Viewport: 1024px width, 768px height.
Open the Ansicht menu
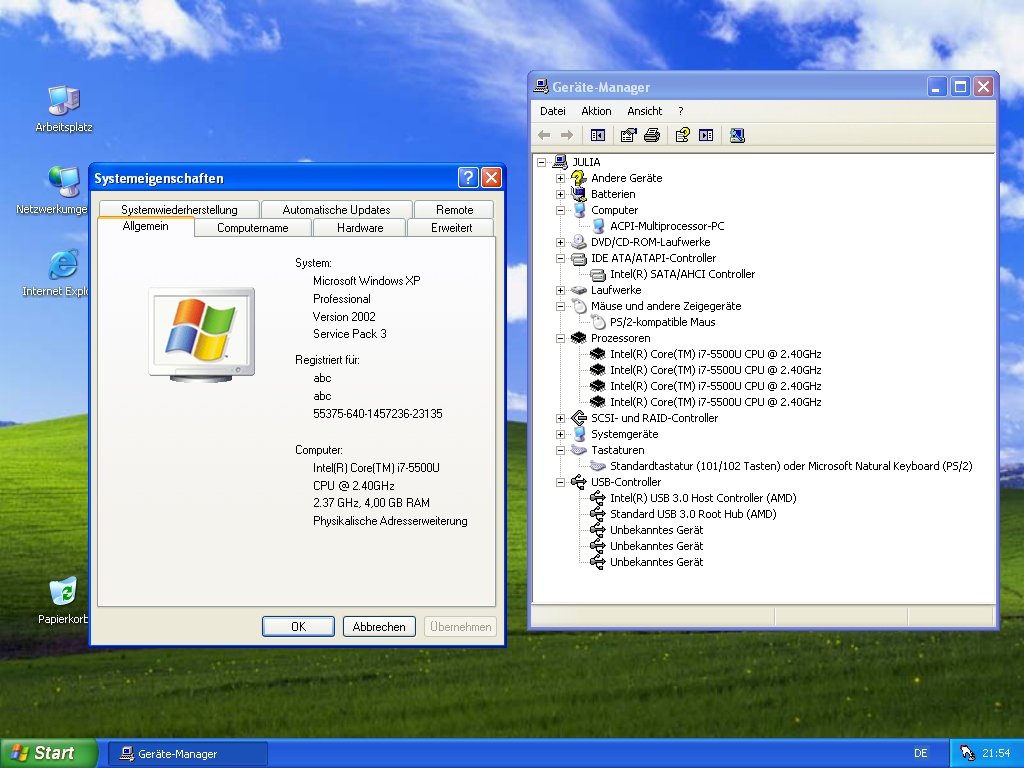[x=645, y=111]
